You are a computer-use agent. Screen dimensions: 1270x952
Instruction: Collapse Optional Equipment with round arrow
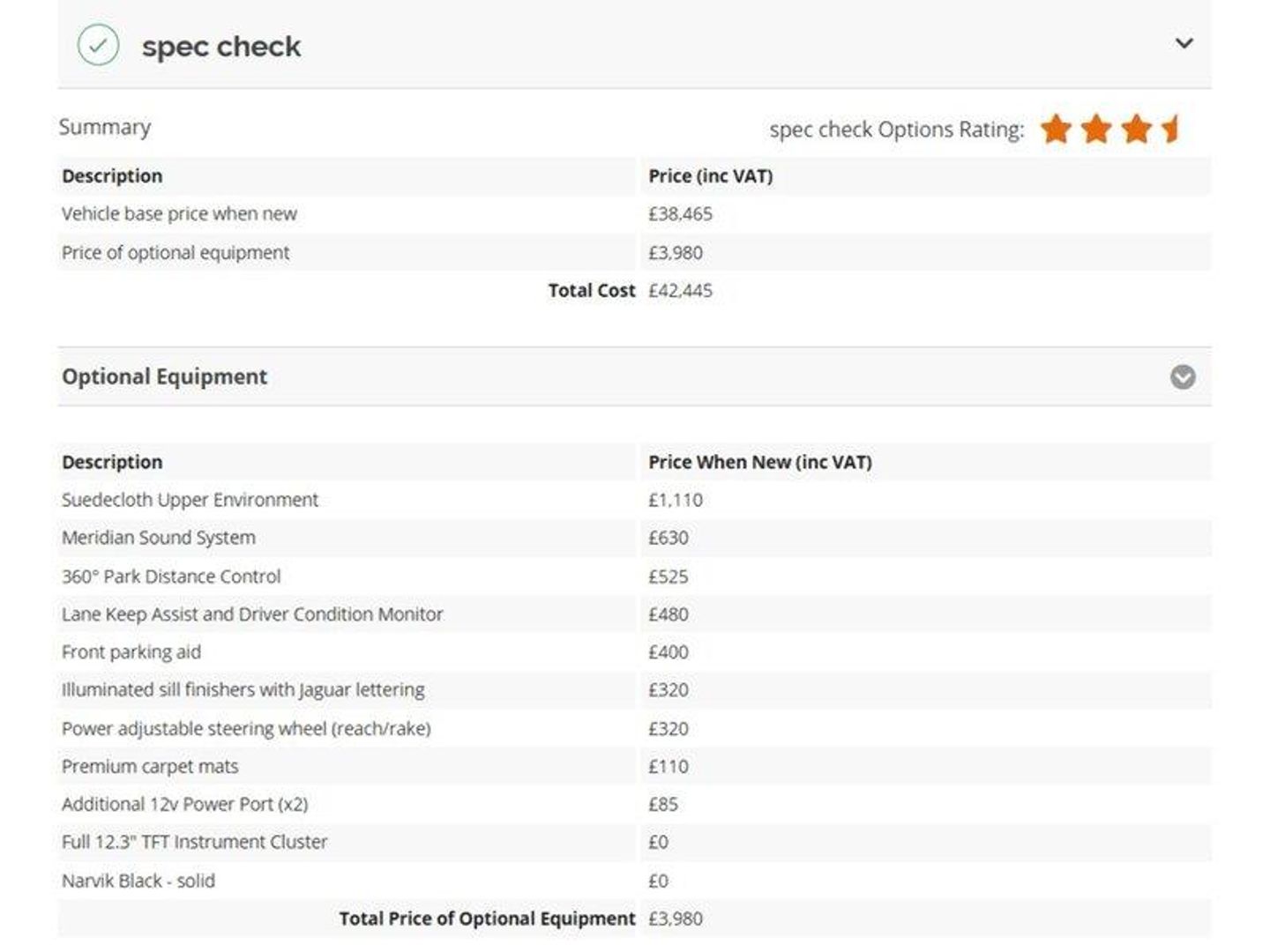point(1183,377)
